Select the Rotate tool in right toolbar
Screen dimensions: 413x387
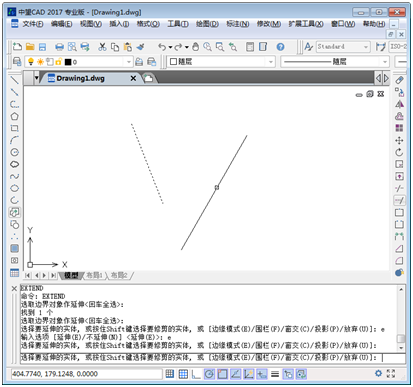click(399, 152)
